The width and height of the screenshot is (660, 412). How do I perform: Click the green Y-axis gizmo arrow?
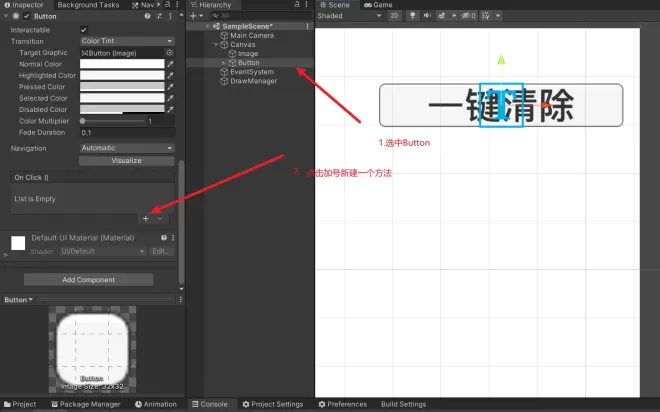click(x=501, y=59)
